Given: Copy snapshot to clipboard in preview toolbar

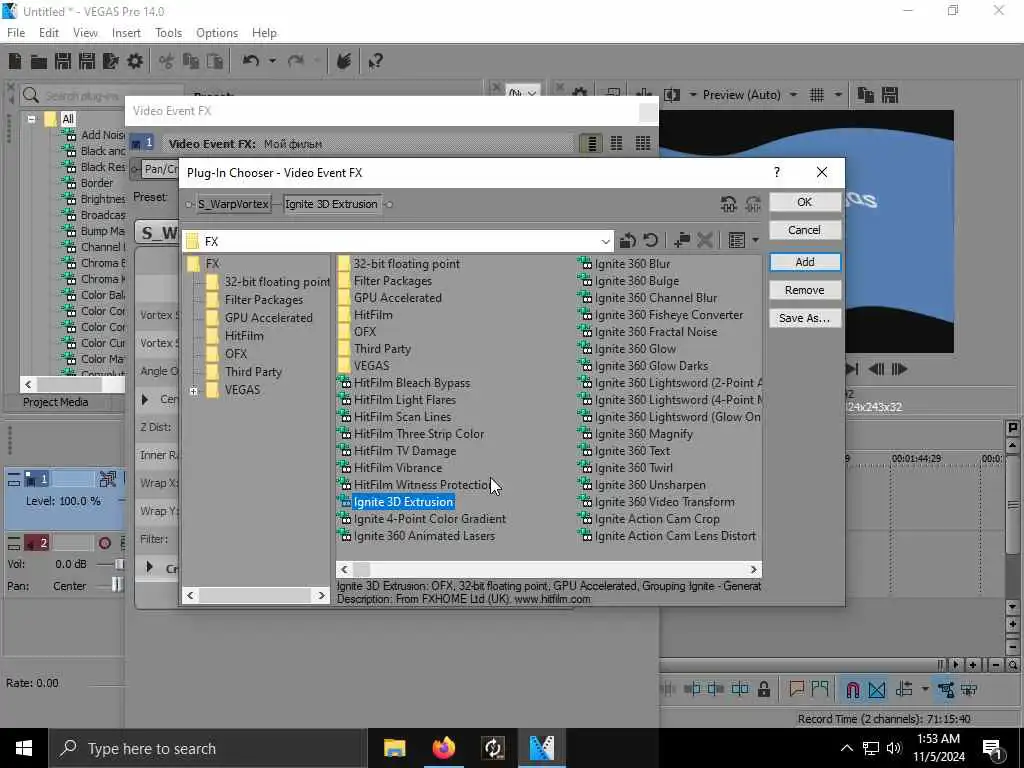Looking at the screenshot, I should click(x=865, y=95).
